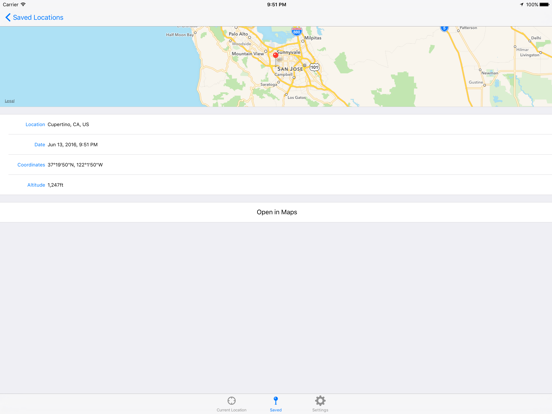This screenshot has height=414, width=552.
Task: Switch to the Current Location tab
Action: tap(231, 403)
